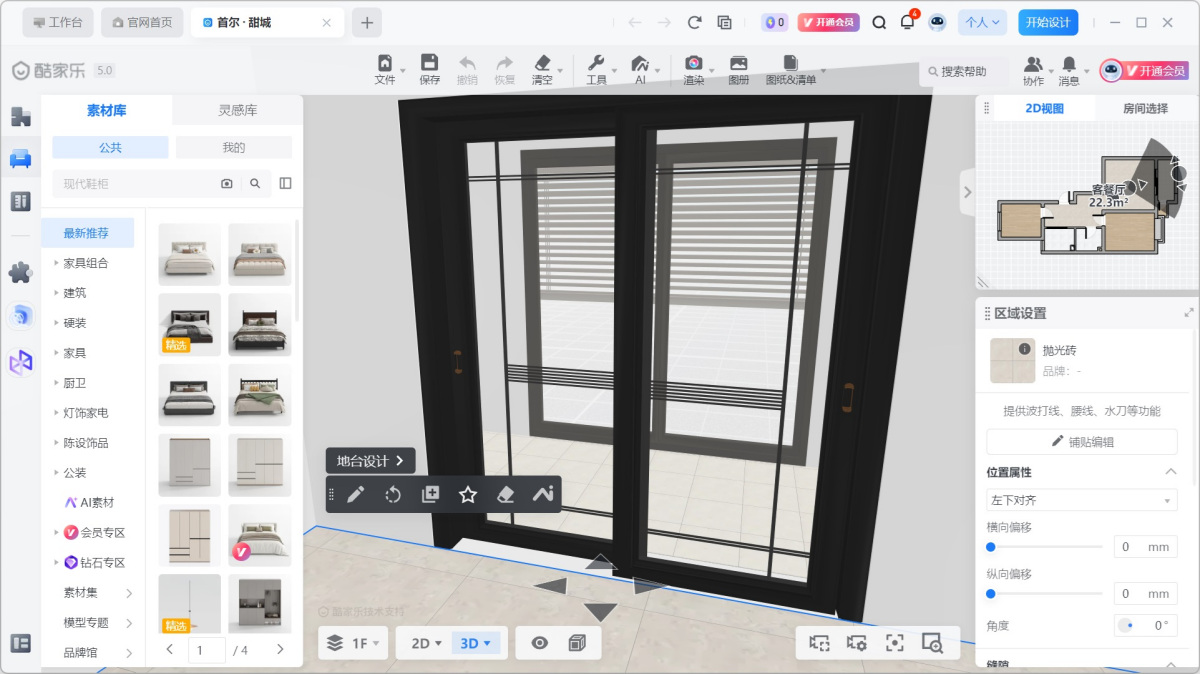Expand the 家具组合 category tree item
1200x674 pixels.
(86, 263)
